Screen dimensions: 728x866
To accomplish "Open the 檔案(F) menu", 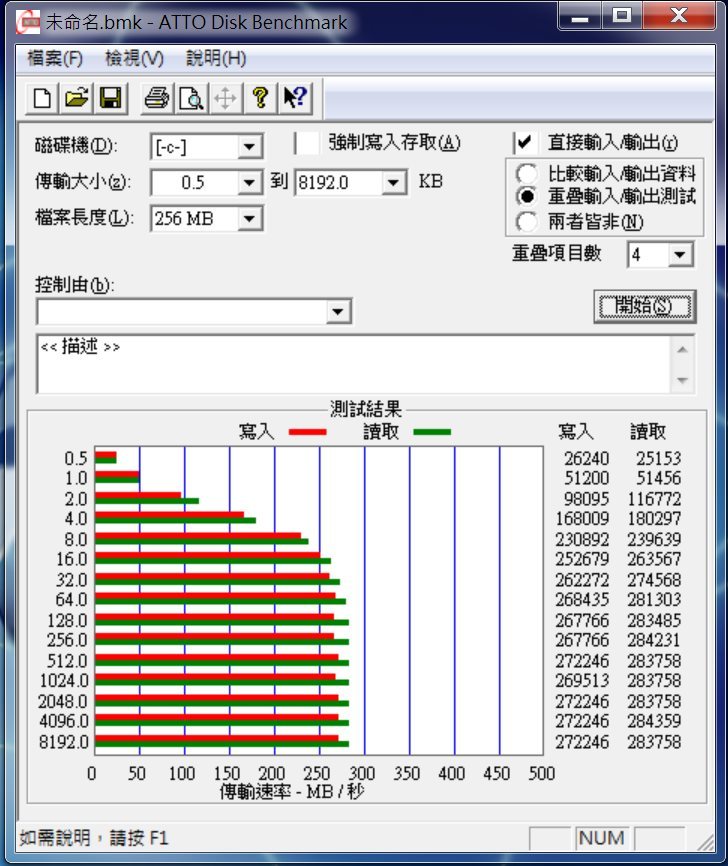I will pyautogui.click(x=55, y=58).
